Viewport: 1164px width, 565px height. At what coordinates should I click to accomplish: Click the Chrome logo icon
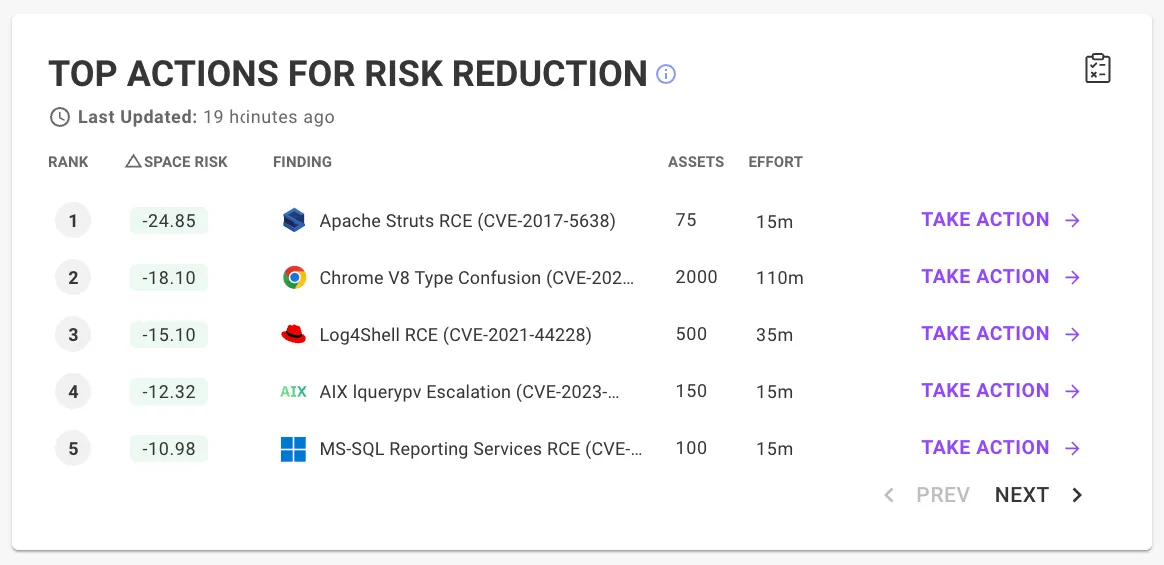pos(294,278)
